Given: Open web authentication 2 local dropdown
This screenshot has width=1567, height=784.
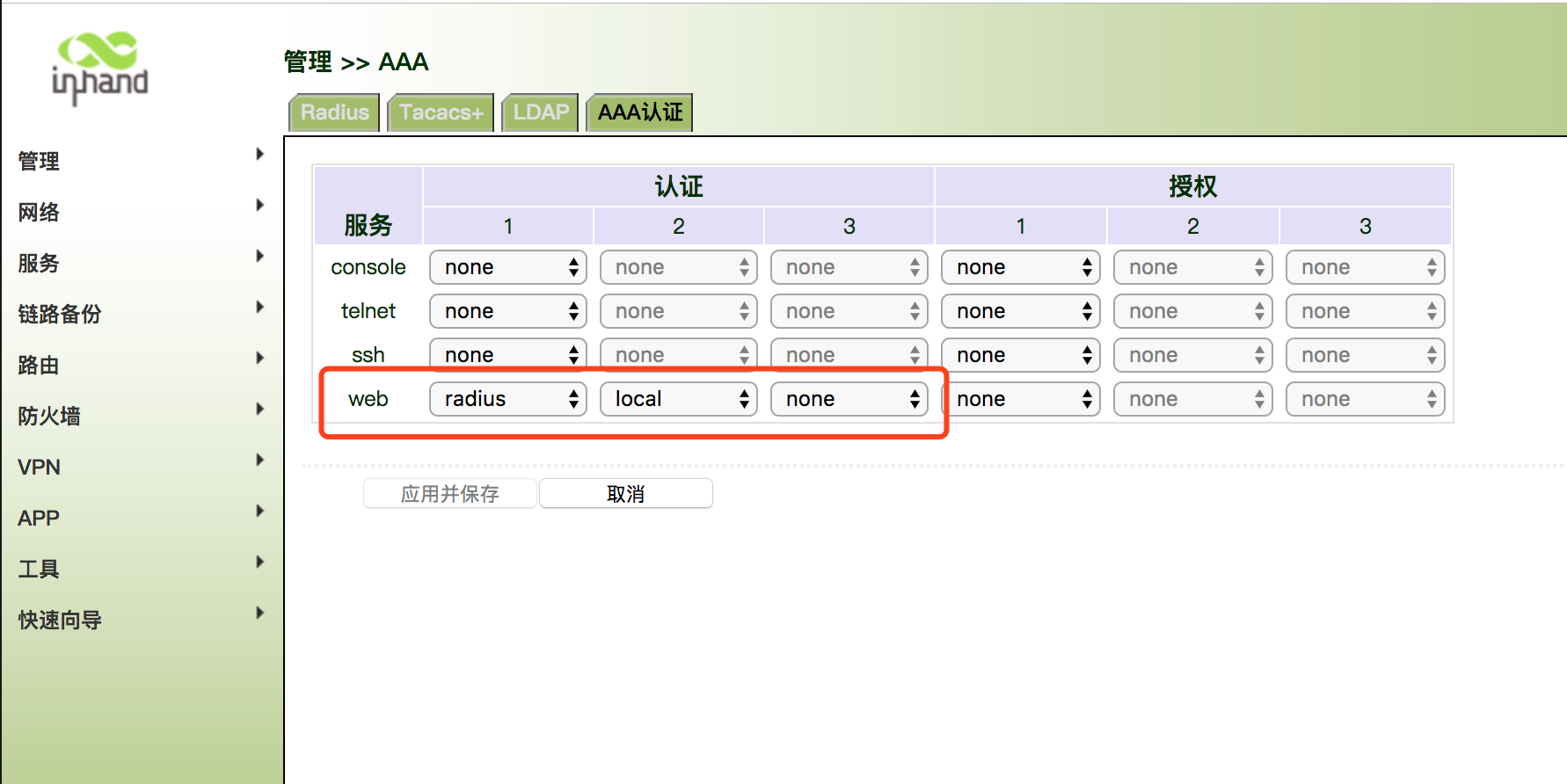Looking at the screenshot, I should pyautogui.click(x=679, y=399).
